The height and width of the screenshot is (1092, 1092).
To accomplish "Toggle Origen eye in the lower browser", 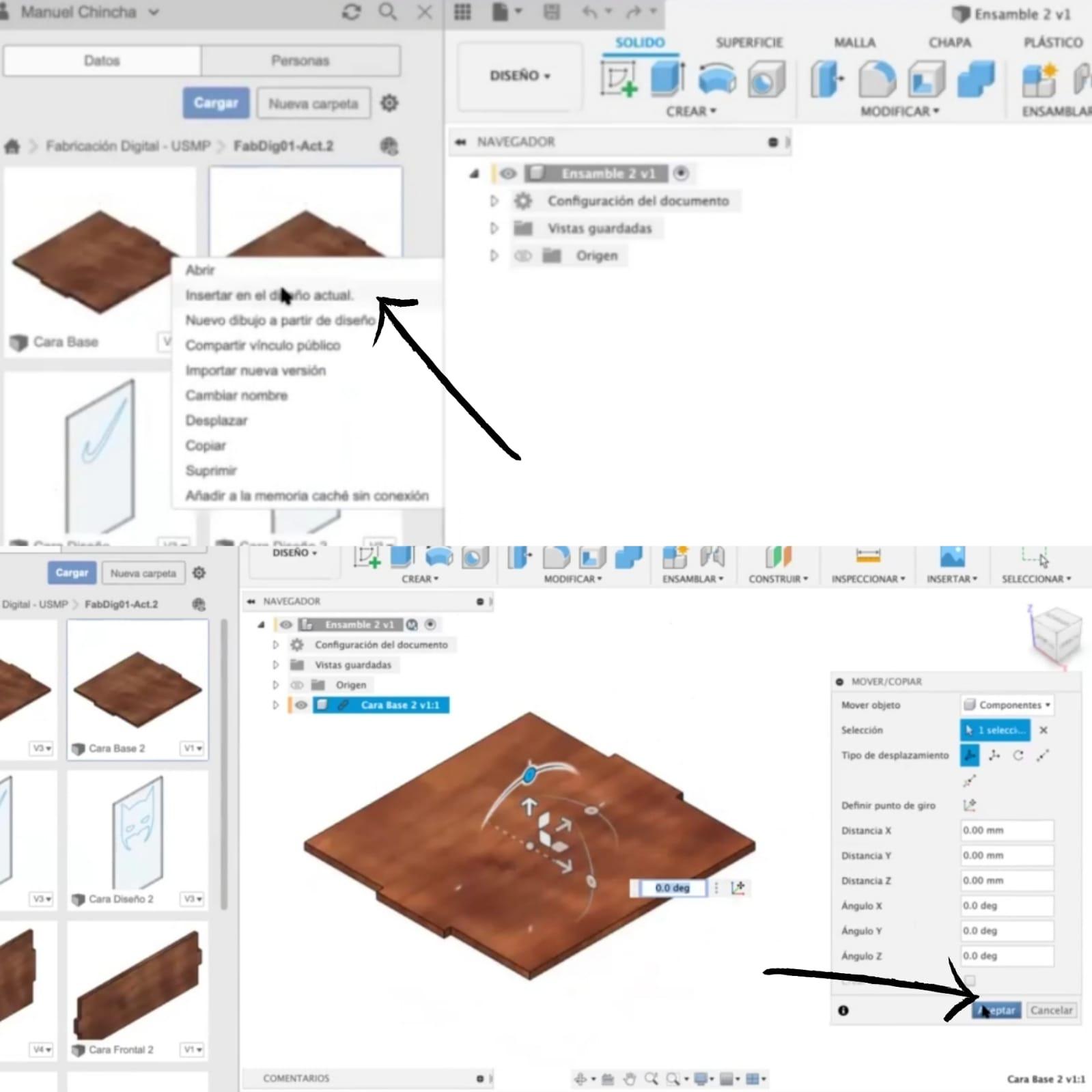I will tap(297, 685).
